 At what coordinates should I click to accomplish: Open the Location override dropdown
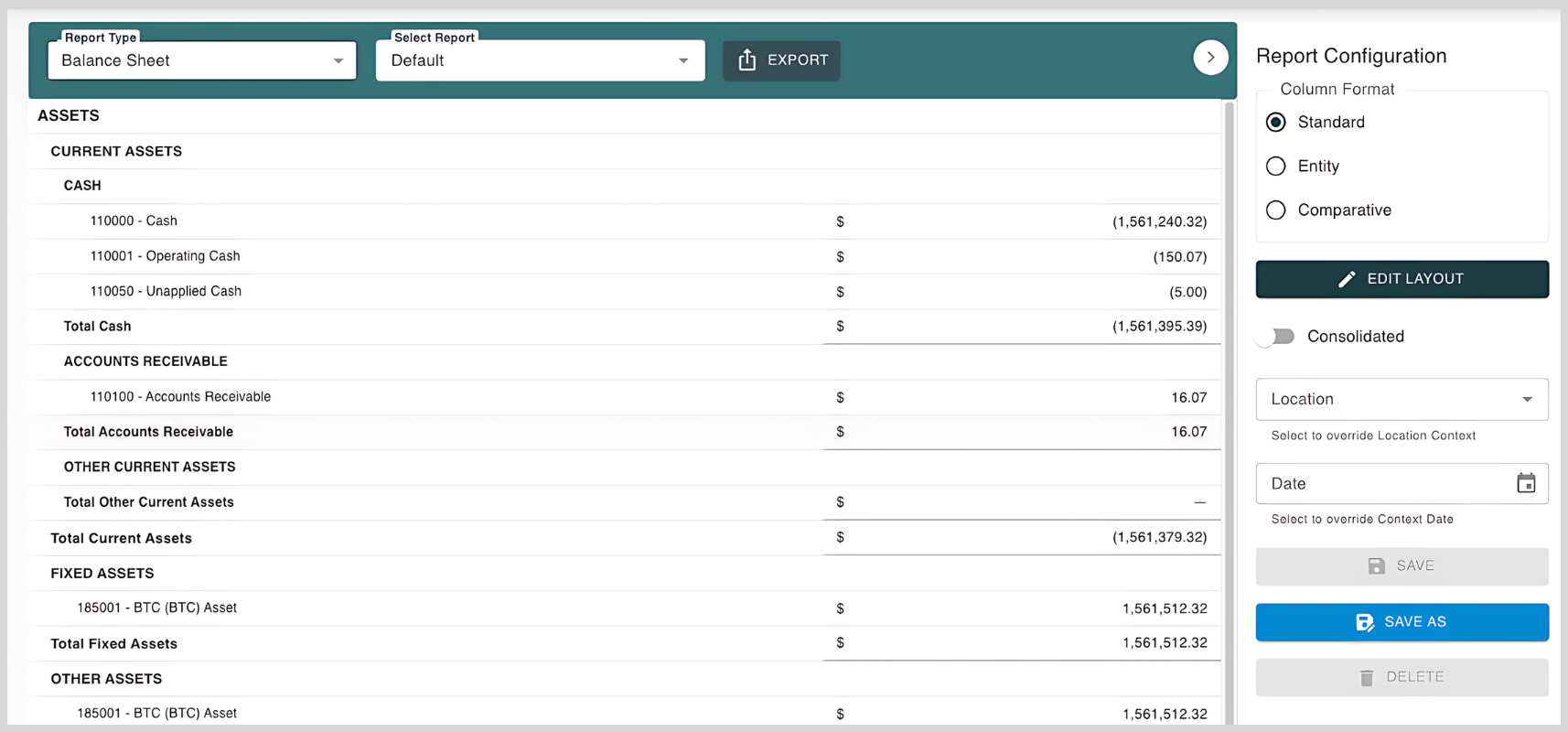click(x=1402, y=399)
